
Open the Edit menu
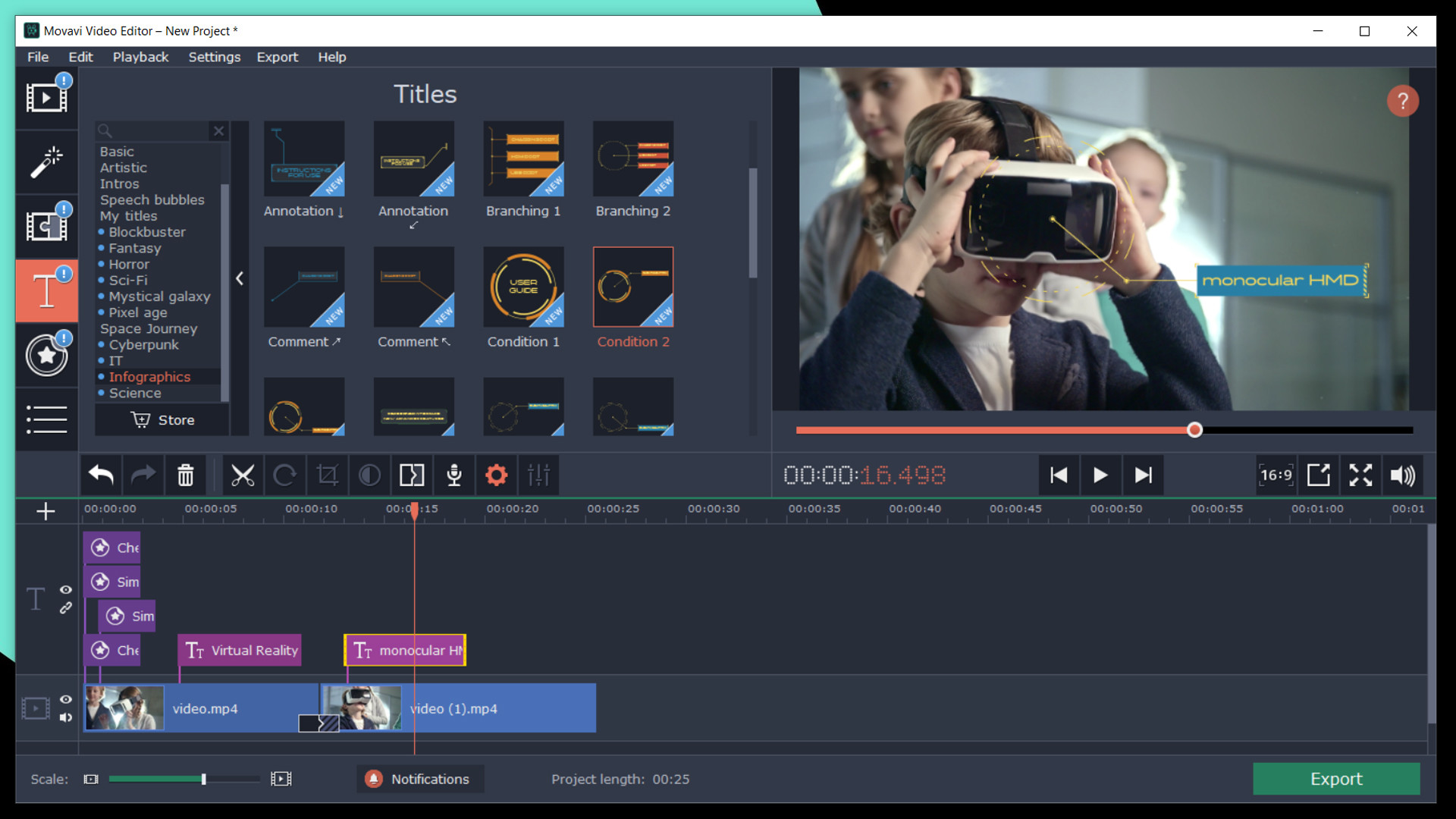point(79,57)
